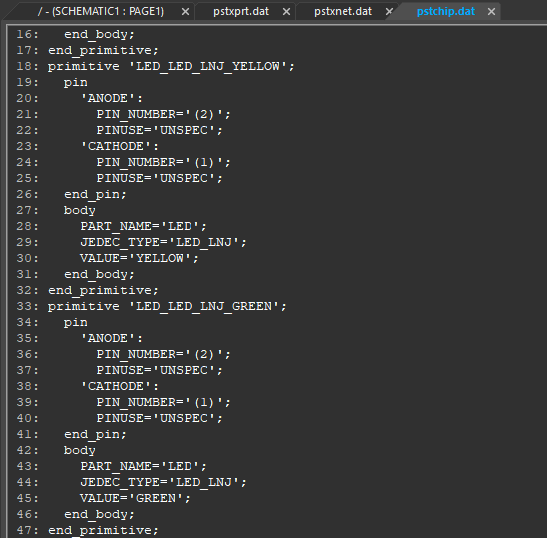Viewport: 547px width, 538px height.
Task: Click JEDEC_TYPE='LED_LNJ' on line 29
Action: pos(163,242)
